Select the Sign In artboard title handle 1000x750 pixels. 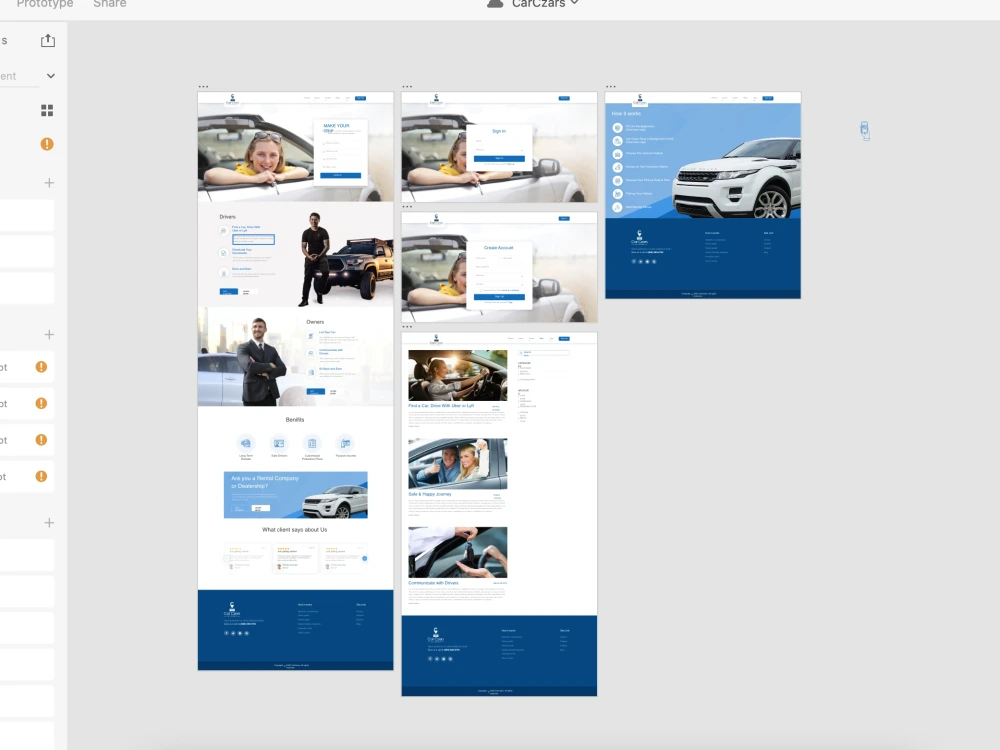(x=408, y=86)
